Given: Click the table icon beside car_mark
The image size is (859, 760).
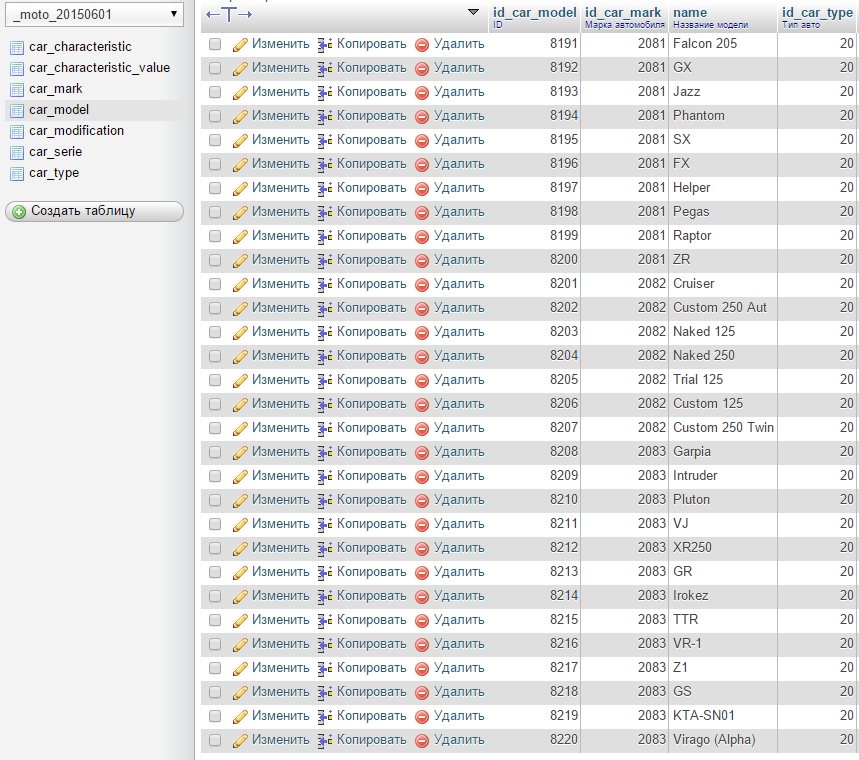Looking at the screenshot, I should click(17, 90).
